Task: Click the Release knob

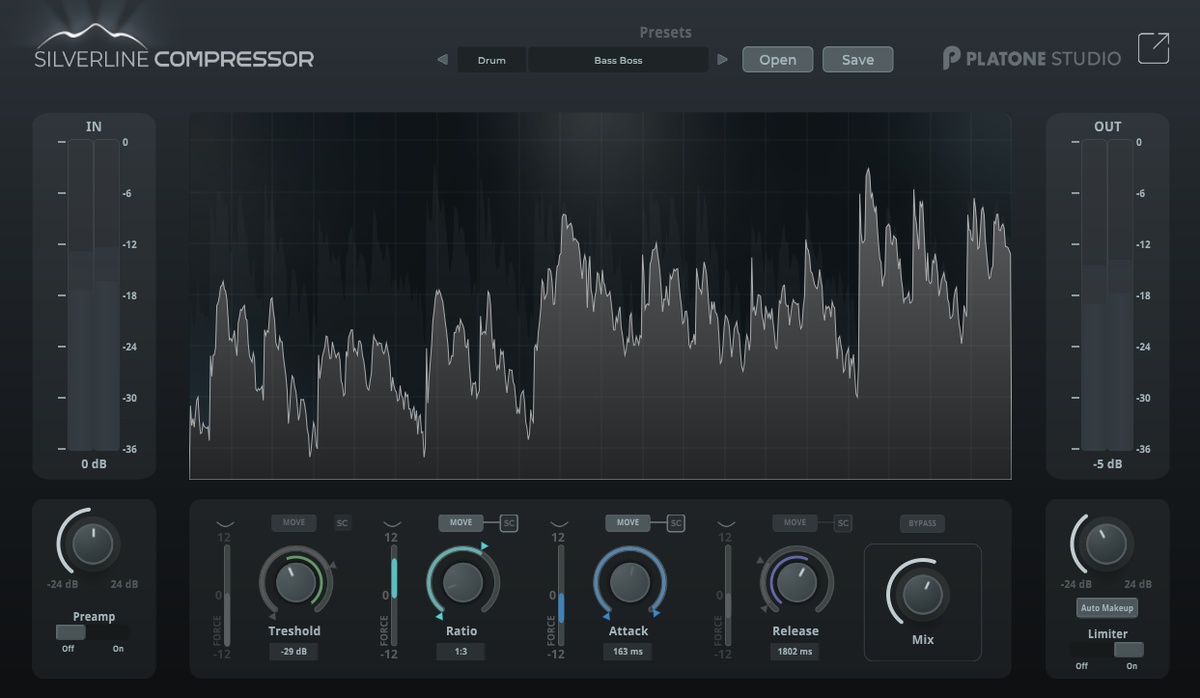Action: 796,582
